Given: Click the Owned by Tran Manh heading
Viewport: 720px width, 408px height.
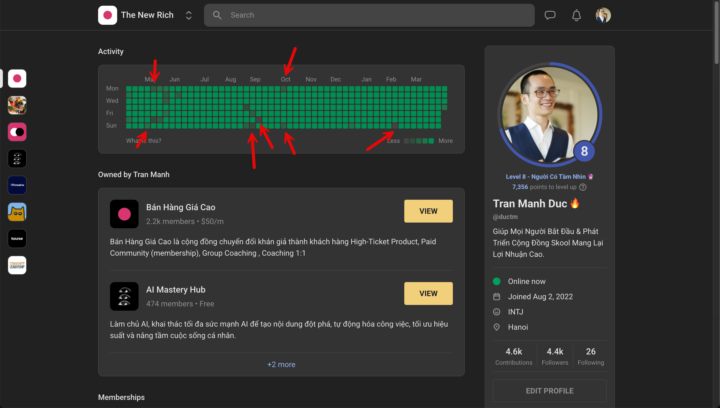Looking at the screenshot, I should (x=134, y=174).
